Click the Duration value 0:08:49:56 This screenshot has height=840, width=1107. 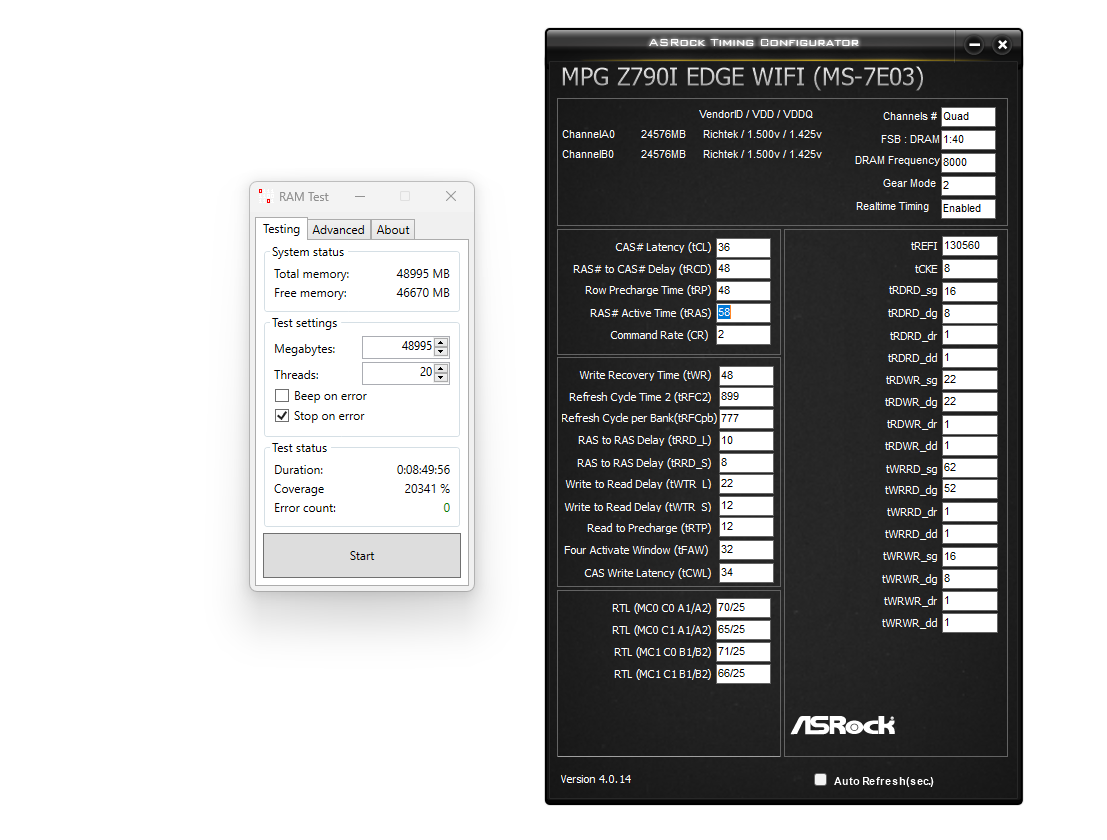(x=423, y=469)
